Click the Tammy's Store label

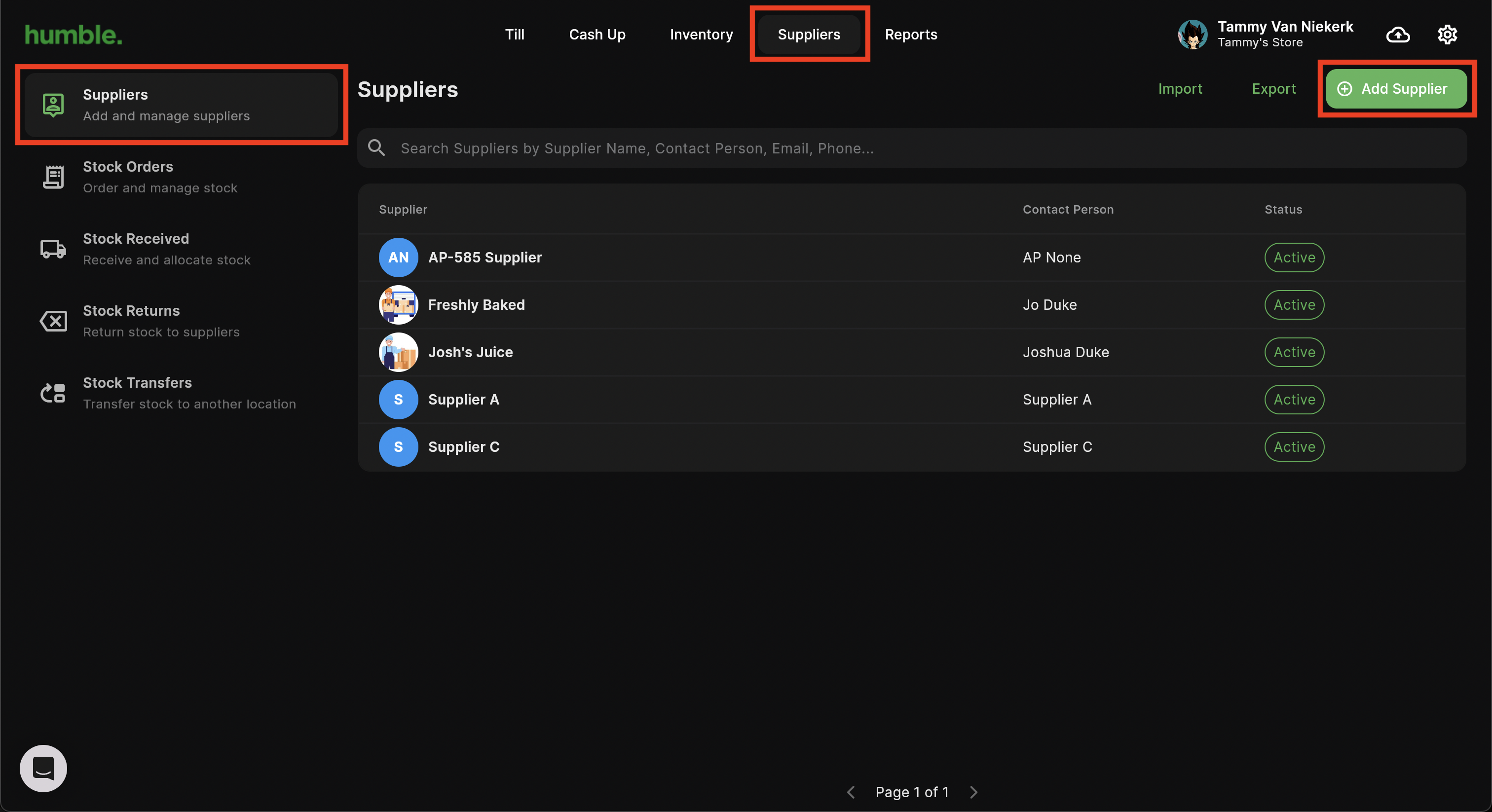(x=1260, y=43)
